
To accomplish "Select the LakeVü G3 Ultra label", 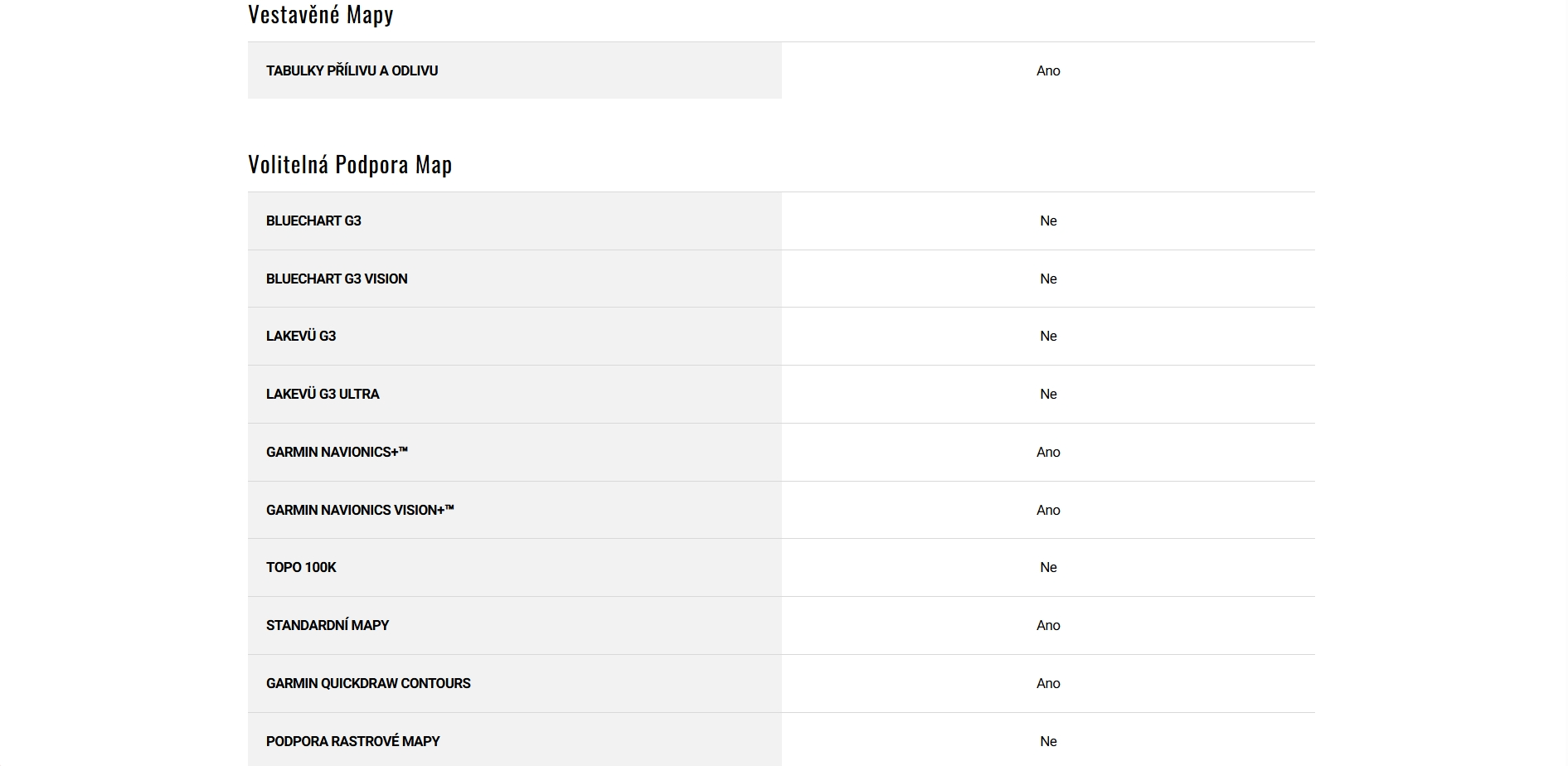I will tap(323, 394).
